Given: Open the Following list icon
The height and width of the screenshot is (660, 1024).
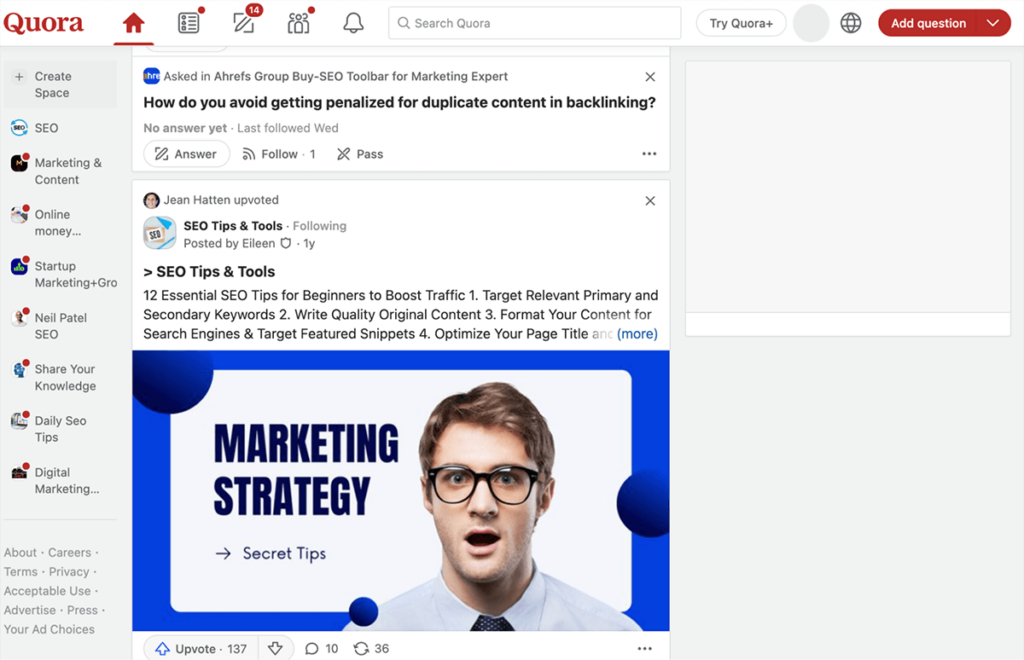Looking at the screenshot, I should click(188, 23).
